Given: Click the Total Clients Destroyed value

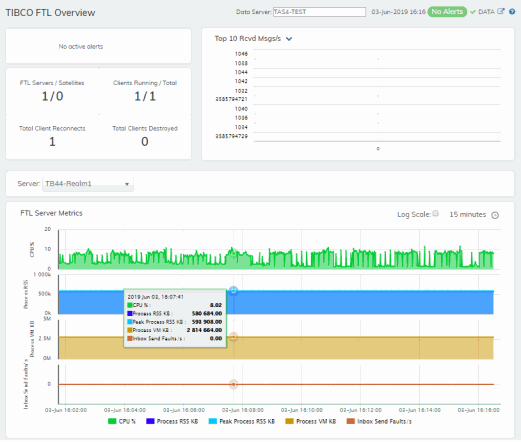Looking at the screenshot, I should point(145,142).
